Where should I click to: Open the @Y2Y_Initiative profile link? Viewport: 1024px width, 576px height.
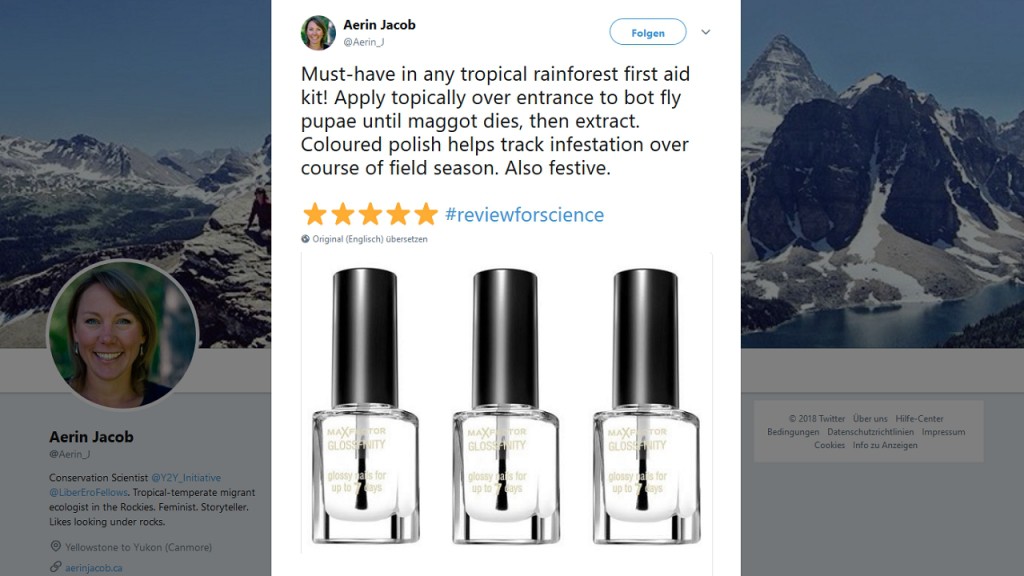[x=186, y=477]
